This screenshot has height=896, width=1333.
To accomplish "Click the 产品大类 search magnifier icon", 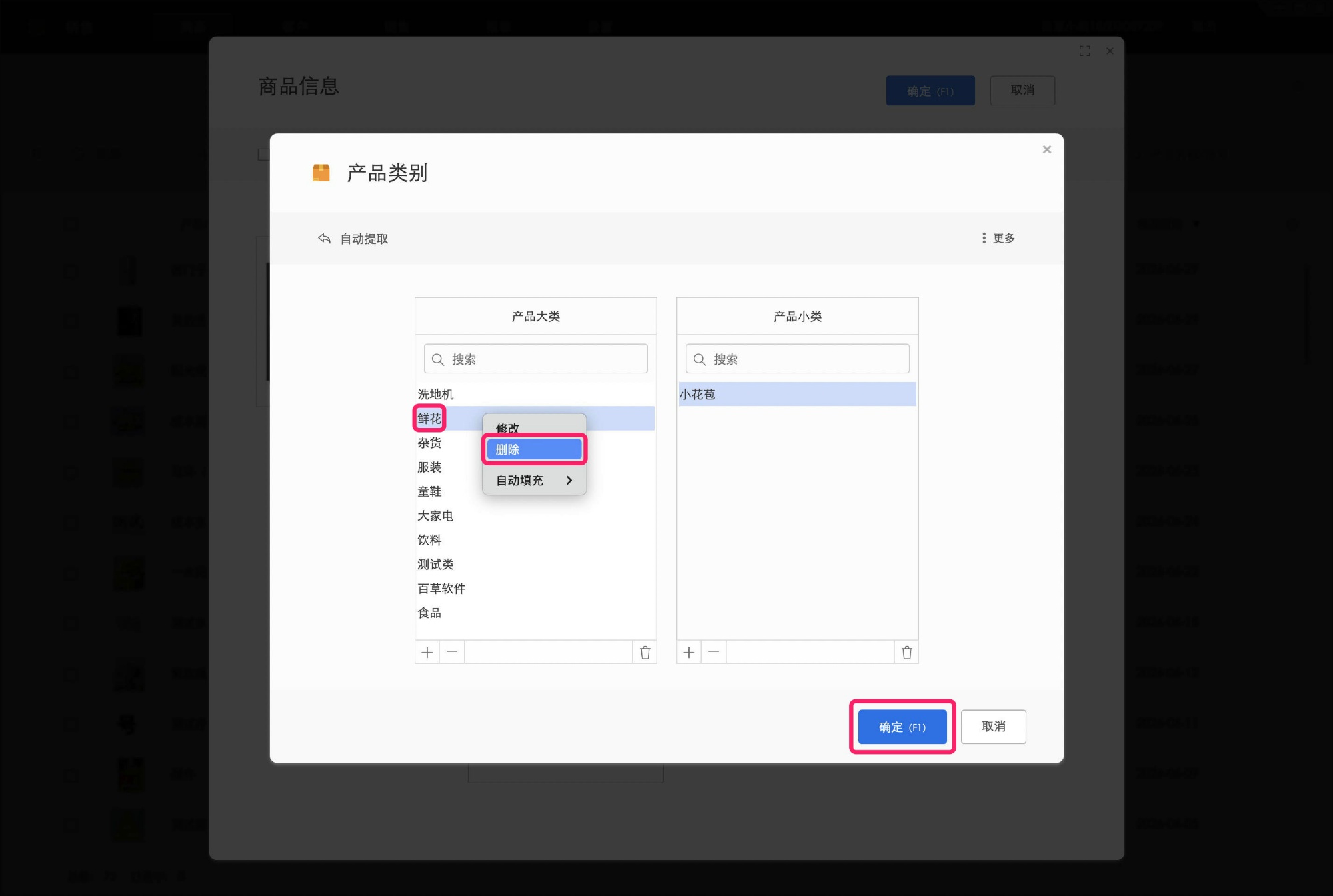I will 438,360.
